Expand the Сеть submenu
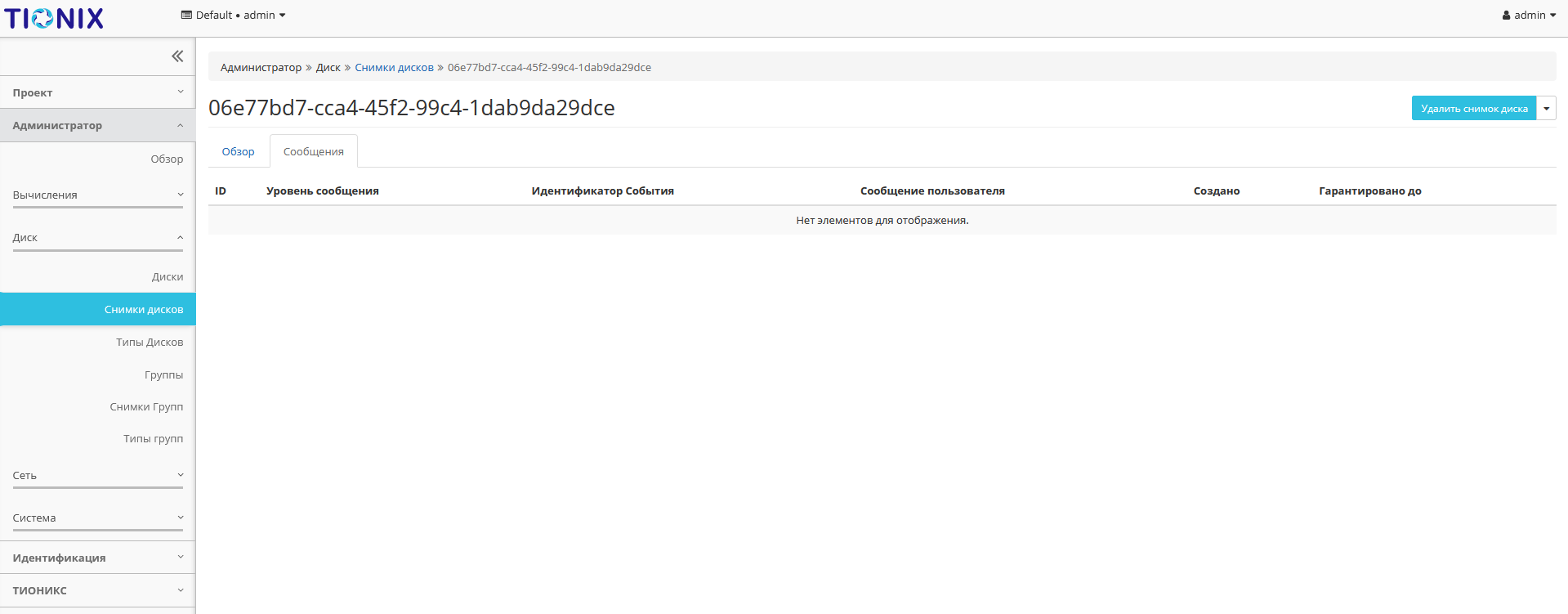 pos(98,476)
